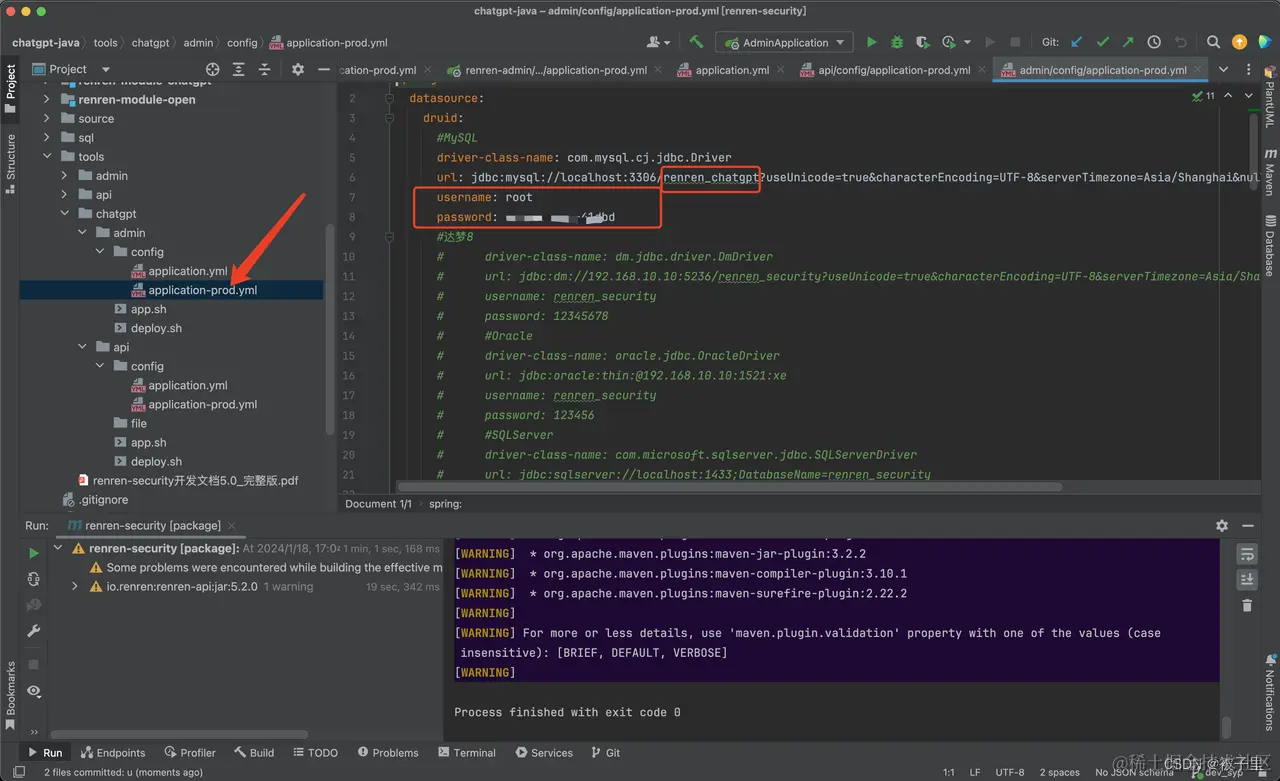Click UTF-8 encoding in status bar
This screenshot has height=781, width=1280.
pyautogui.click(x=1009, y=772)
